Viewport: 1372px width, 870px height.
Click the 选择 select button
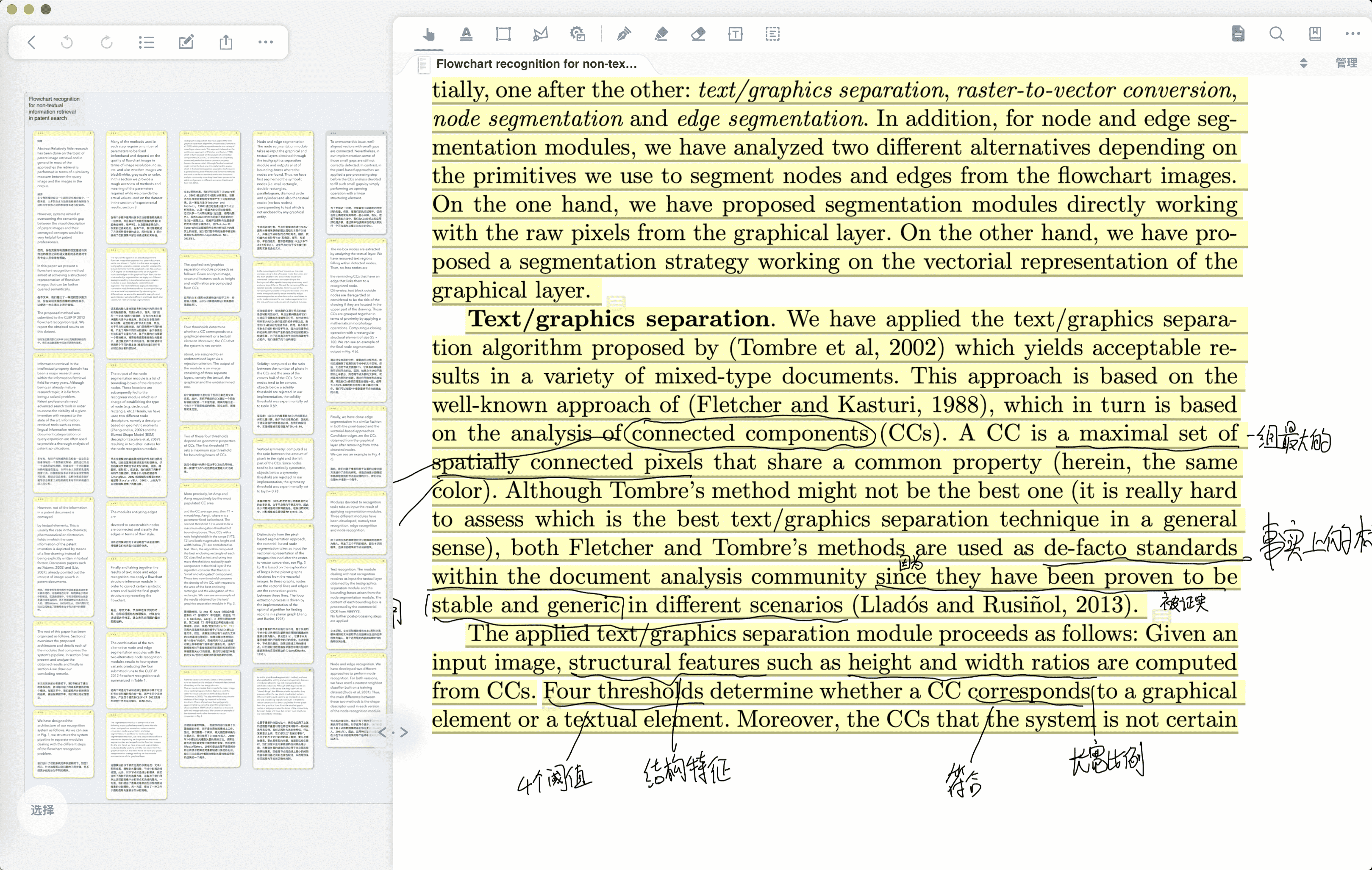pos(42,809)
